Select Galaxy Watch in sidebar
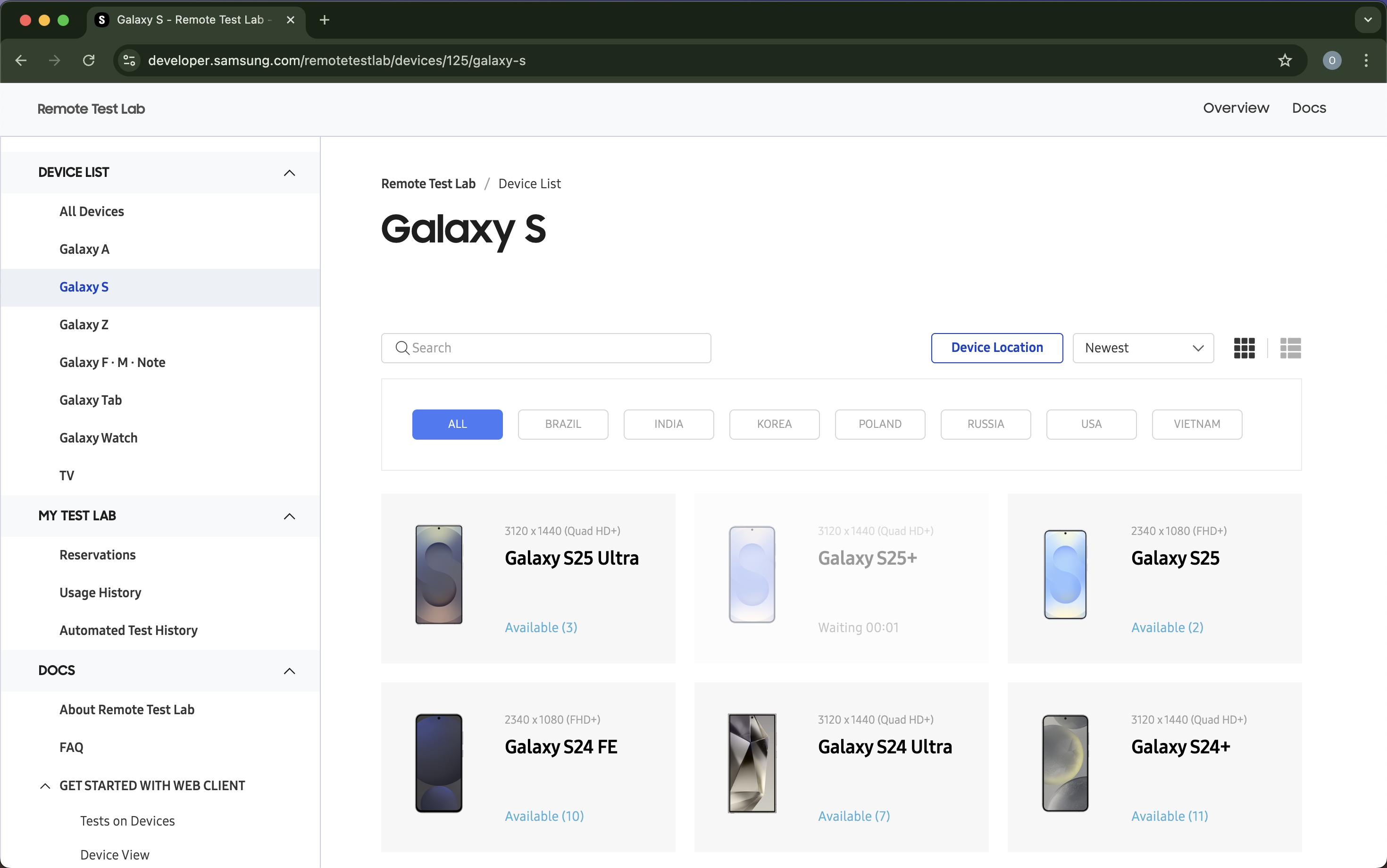1387x868 pixels. point(98,438)
